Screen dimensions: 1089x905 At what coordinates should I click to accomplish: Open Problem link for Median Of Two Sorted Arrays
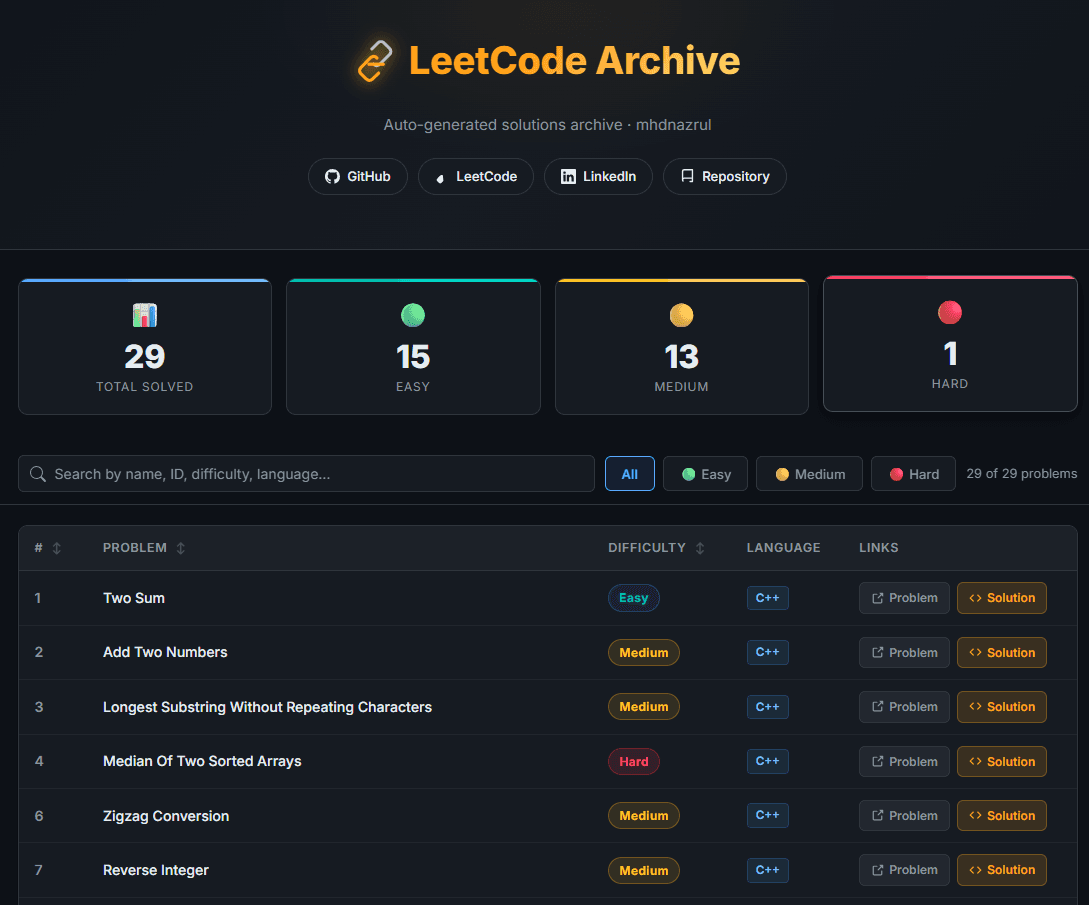click(x=904, y=761)
